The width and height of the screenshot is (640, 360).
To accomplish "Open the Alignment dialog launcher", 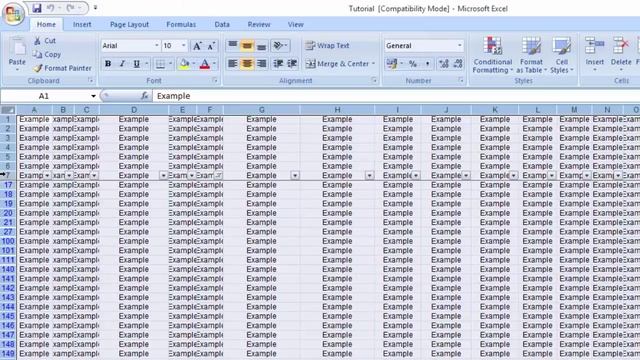I will point(374,81).
